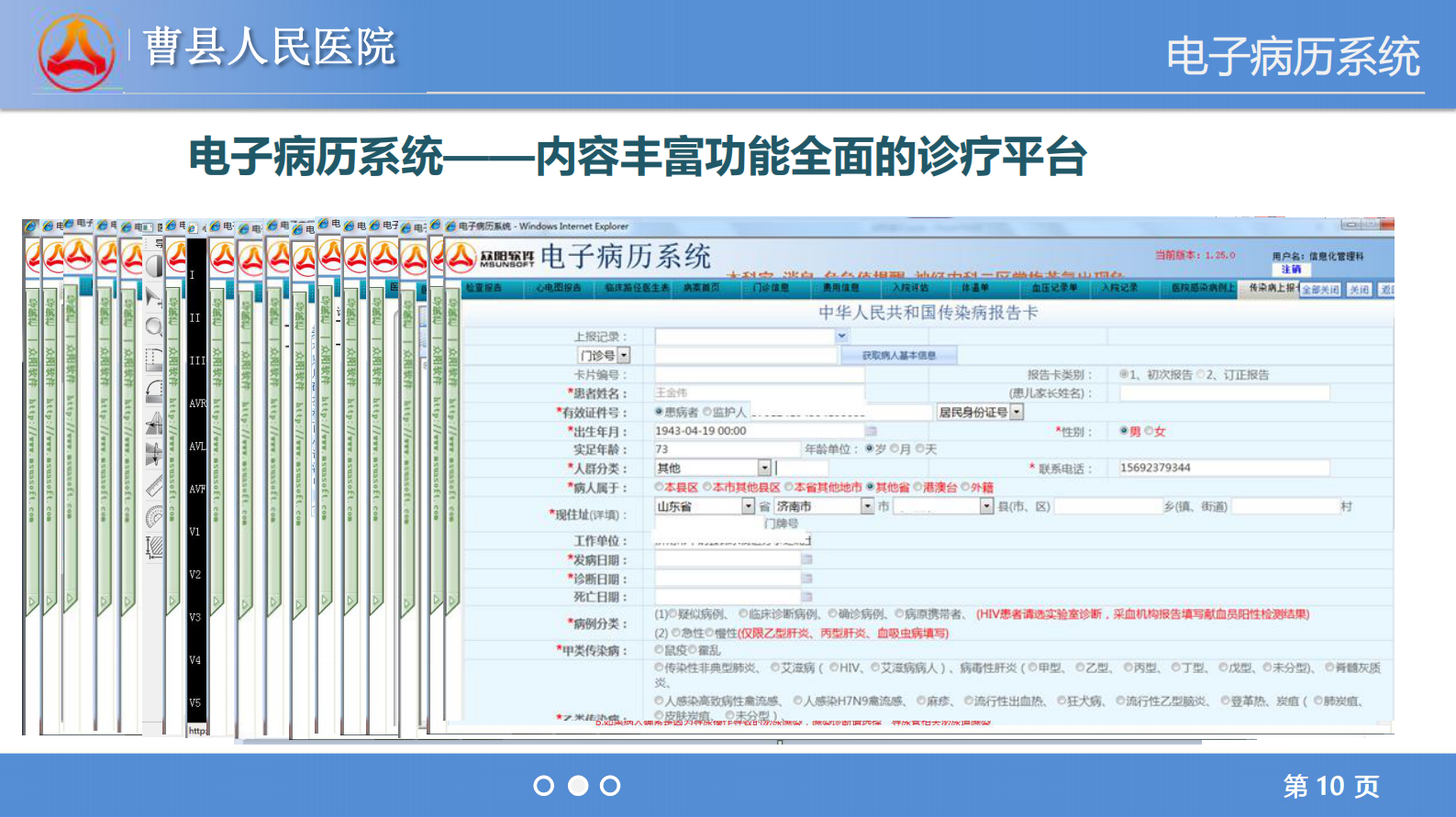Image resolution: width=1456 pixels, height=817 pixels.
Task: Select 疑似病例 case classification
Action: (672, 613)
